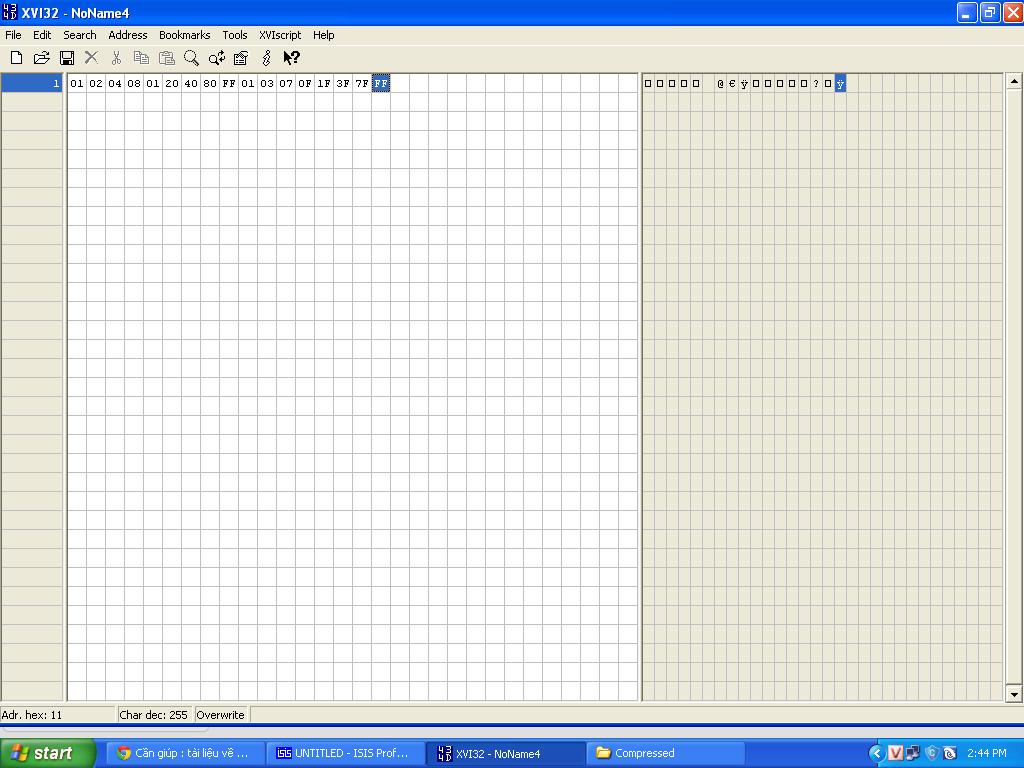
Task: Select hex byte 0F
Action: [x=304, y=84]
